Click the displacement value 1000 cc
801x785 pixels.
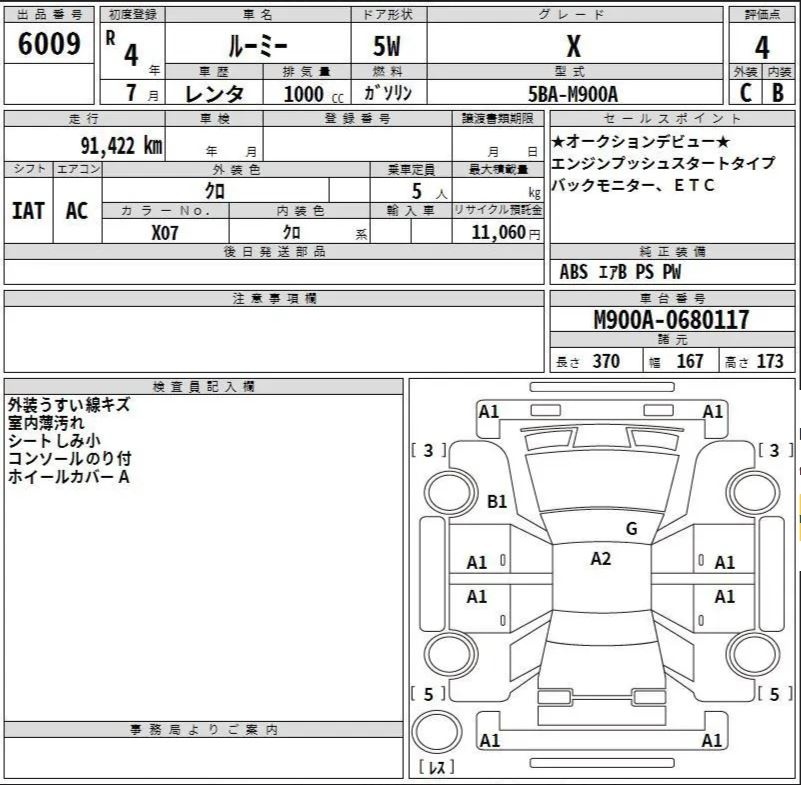(313, 94)
